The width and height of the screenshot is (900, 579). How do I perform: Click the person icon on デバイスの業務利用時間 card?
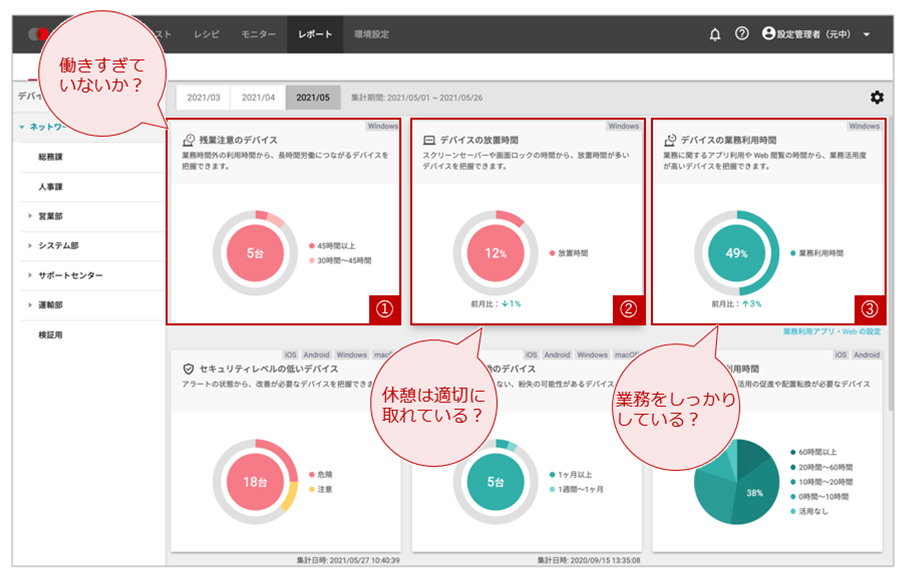click(x=669, y=140)
